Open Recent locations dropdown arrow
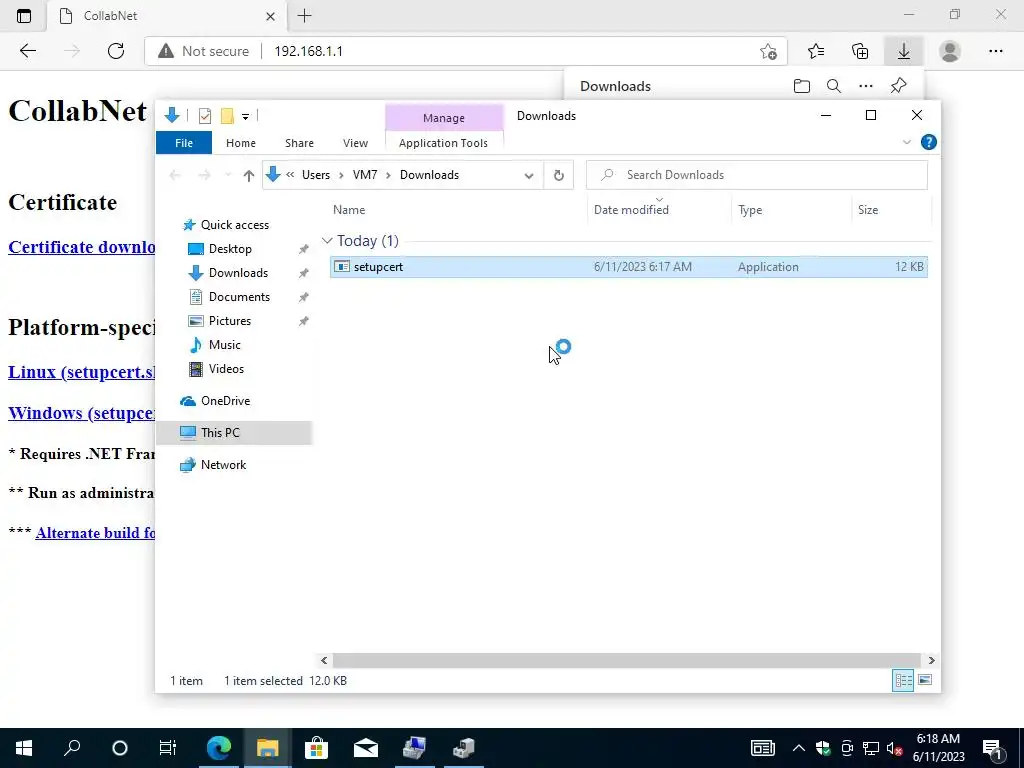 pos(228,175)
